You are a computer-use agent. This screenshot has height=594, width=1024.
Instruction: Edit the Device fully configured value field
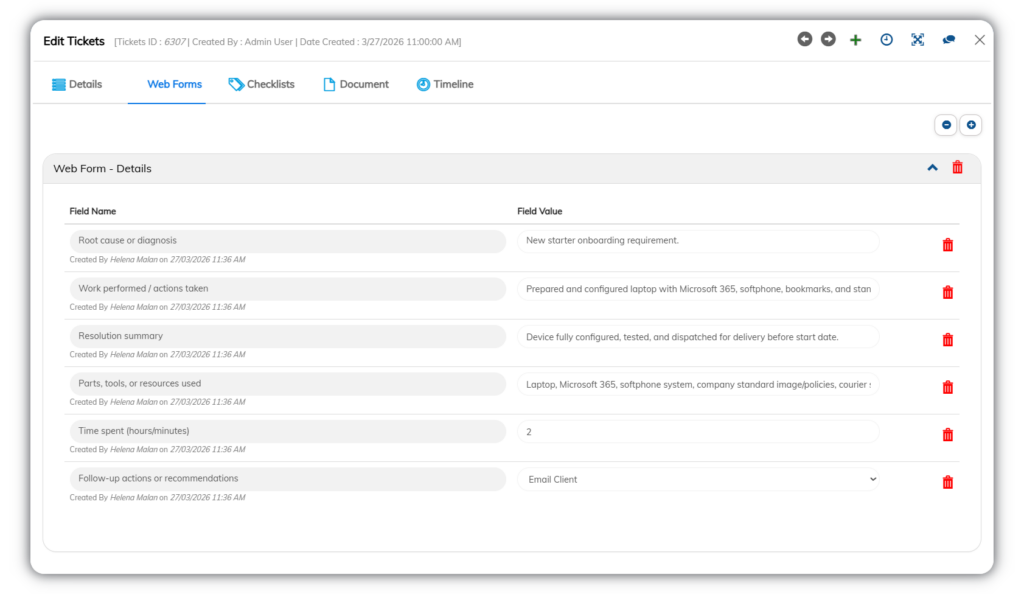click(698, 337)
